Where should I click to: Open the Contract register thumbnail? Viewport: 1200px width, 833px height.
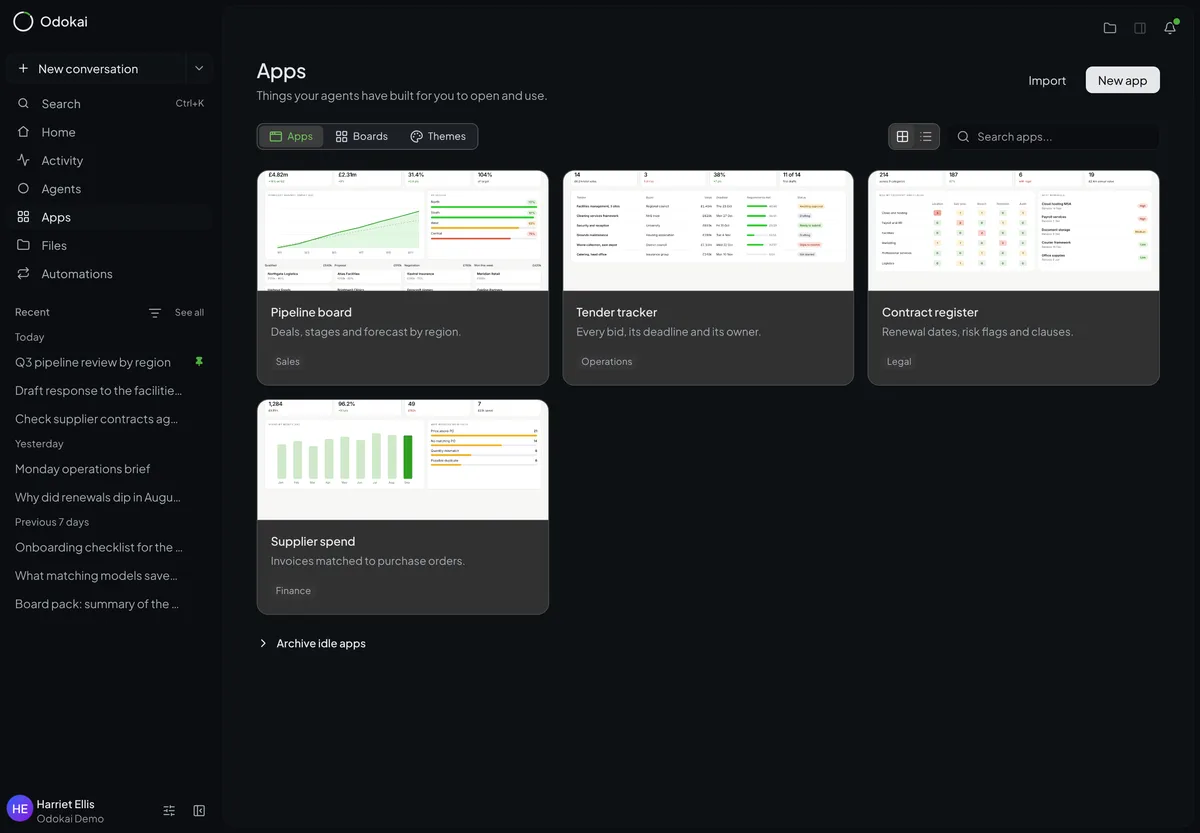point(1014,231)
